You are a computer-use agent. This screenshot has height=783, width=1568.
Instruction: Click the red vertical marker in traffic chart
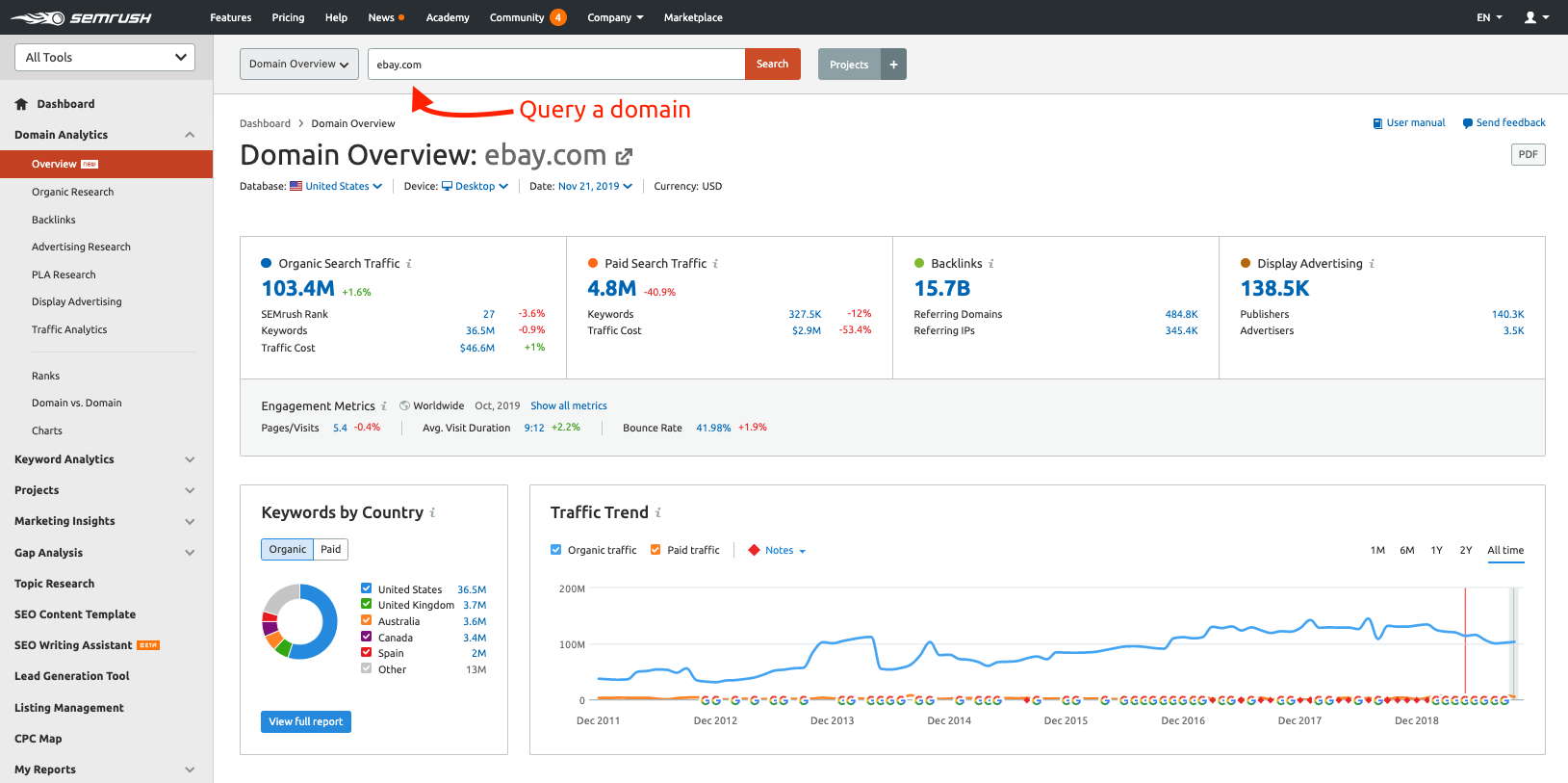click(1465, 642)
